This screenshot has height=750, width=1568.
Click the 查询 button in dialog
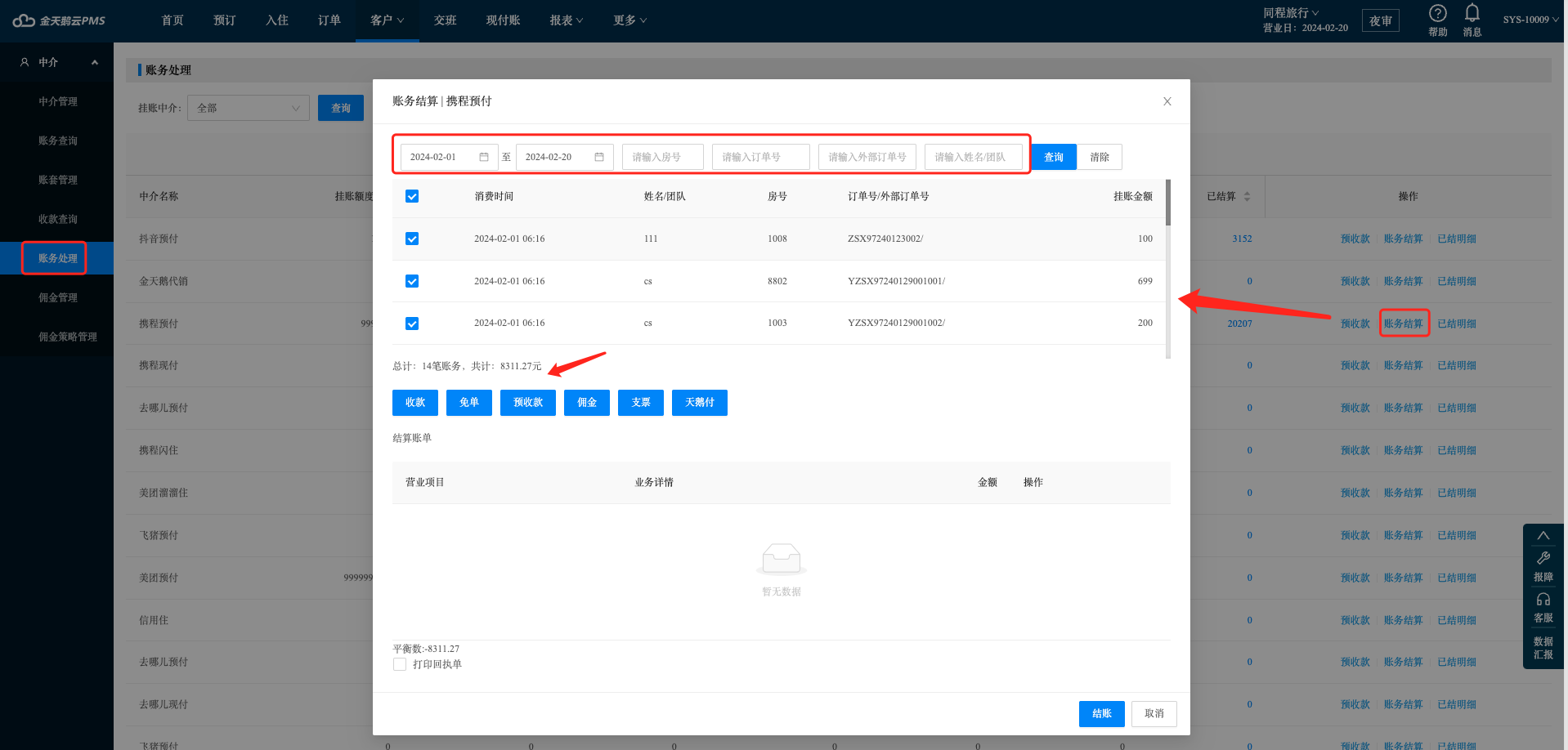click(x=1054, y=157)
